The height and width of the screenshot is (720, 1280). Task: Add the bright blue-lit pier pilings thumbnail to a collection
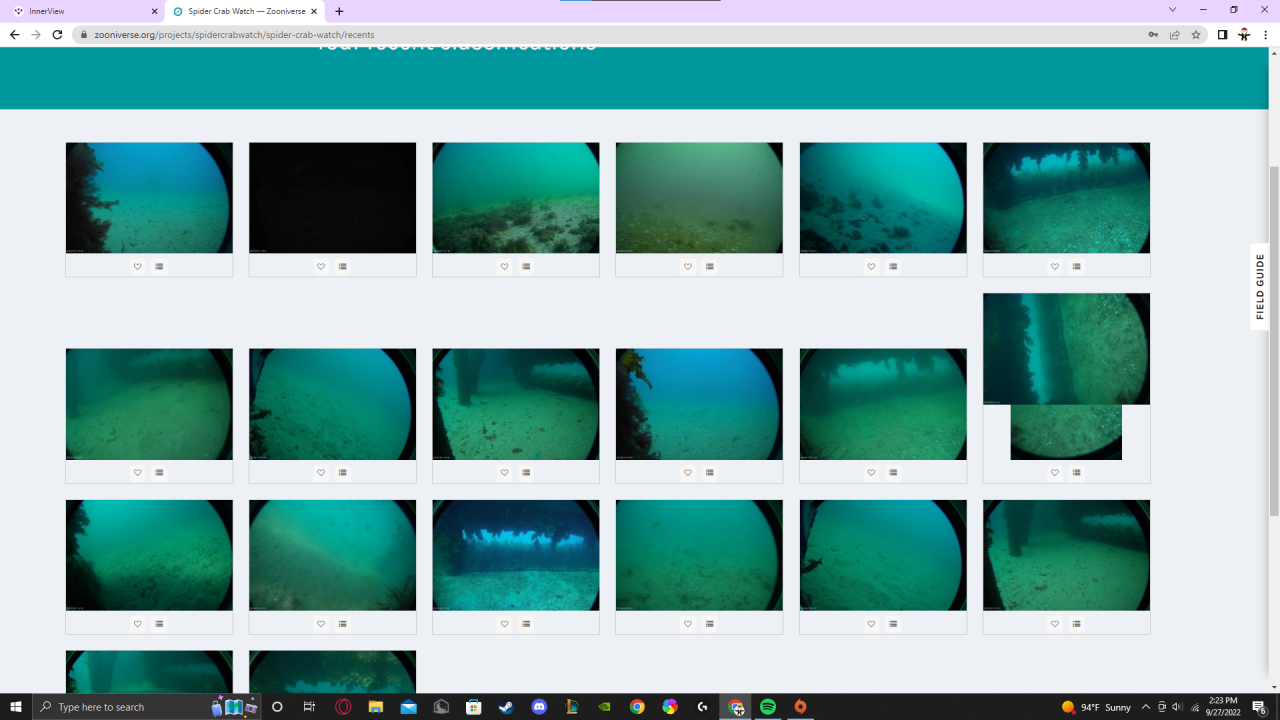526,624
